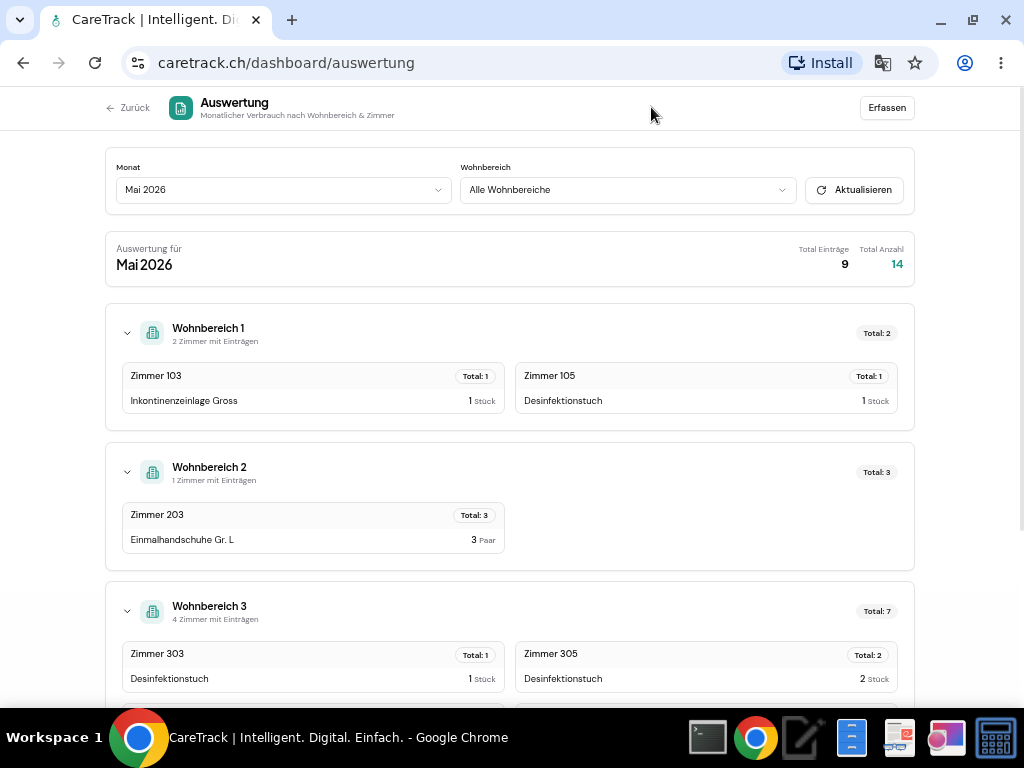Click the Total Einträge value 9

pos(844,264)
